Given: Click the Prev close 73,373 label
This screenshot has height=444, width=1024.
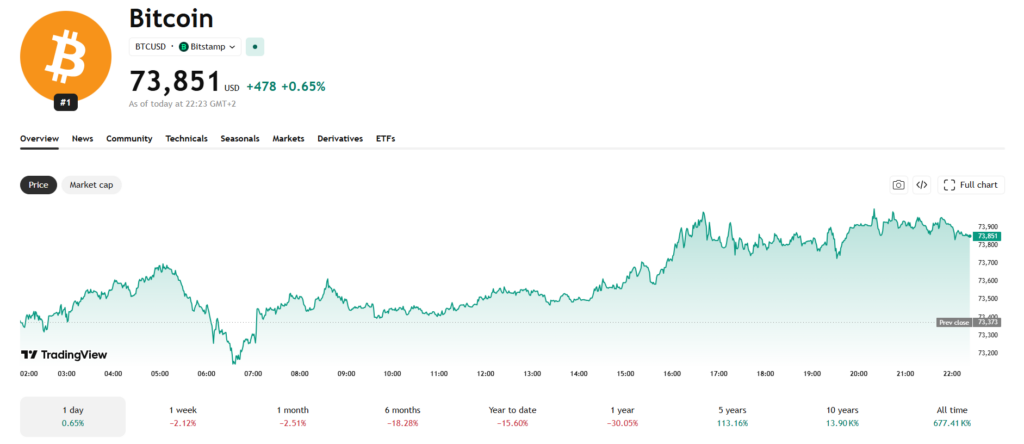Looking at the screenshot, I should click(x=968, y=323).
